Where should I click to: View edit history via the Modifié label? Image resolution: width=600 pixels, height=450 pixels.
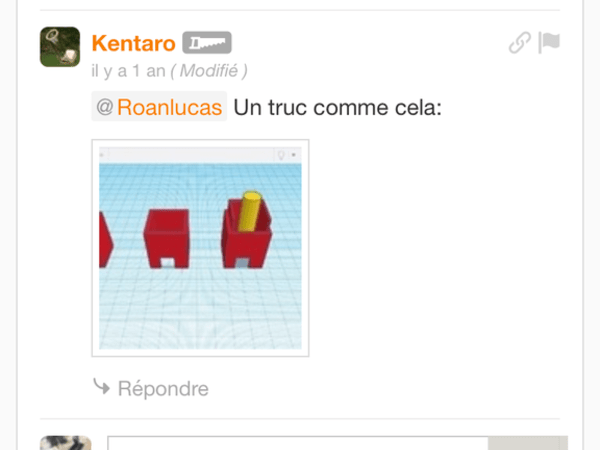[x=209, y=71]
